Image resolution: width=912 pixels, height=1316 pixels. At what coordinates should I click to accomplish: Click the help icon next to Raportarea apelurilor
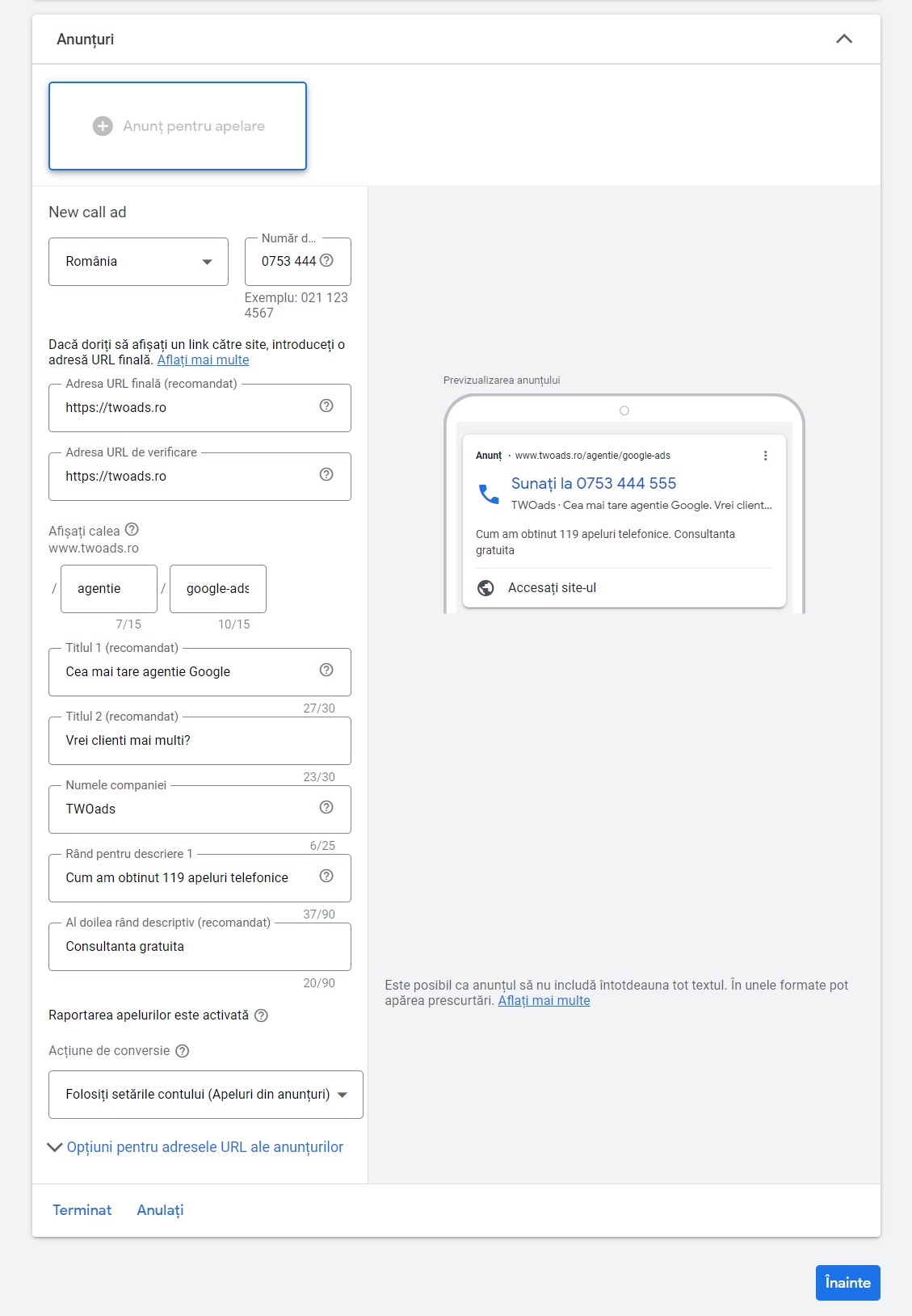(261, 1015)
